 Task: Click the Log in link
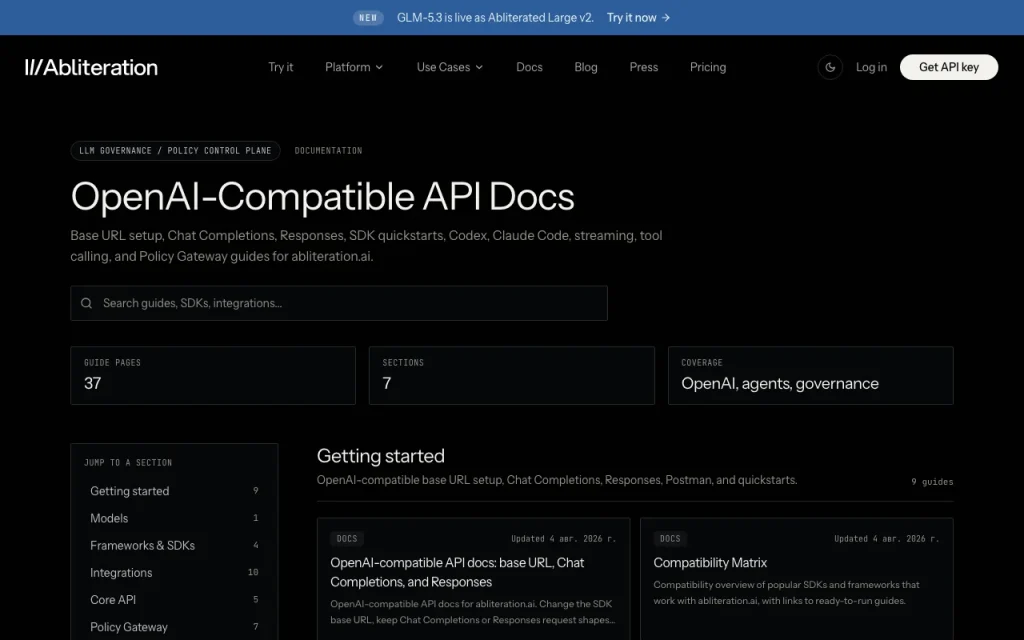[871, 67]
